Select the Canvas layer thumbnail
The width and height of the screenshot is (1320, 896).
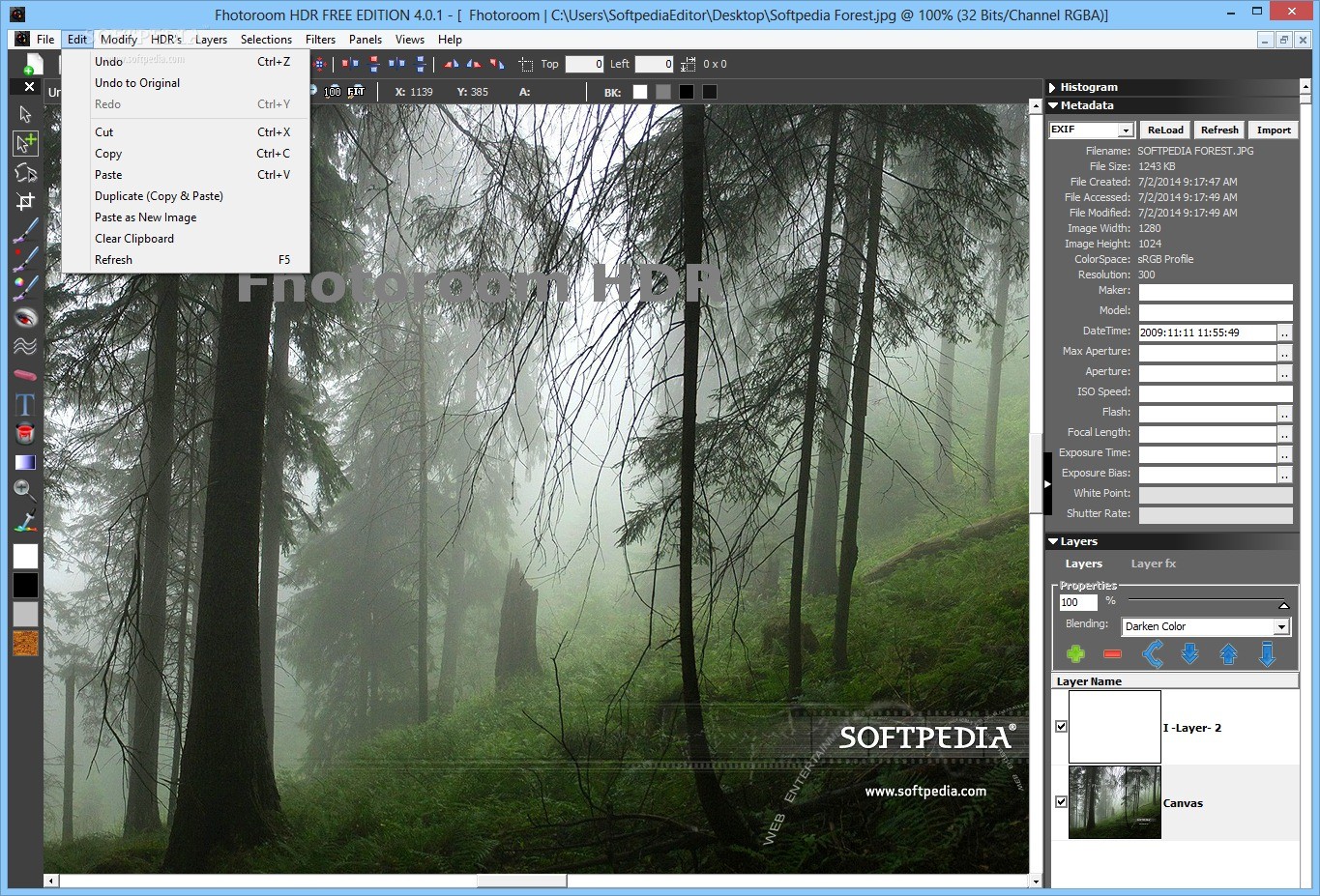1114,802
